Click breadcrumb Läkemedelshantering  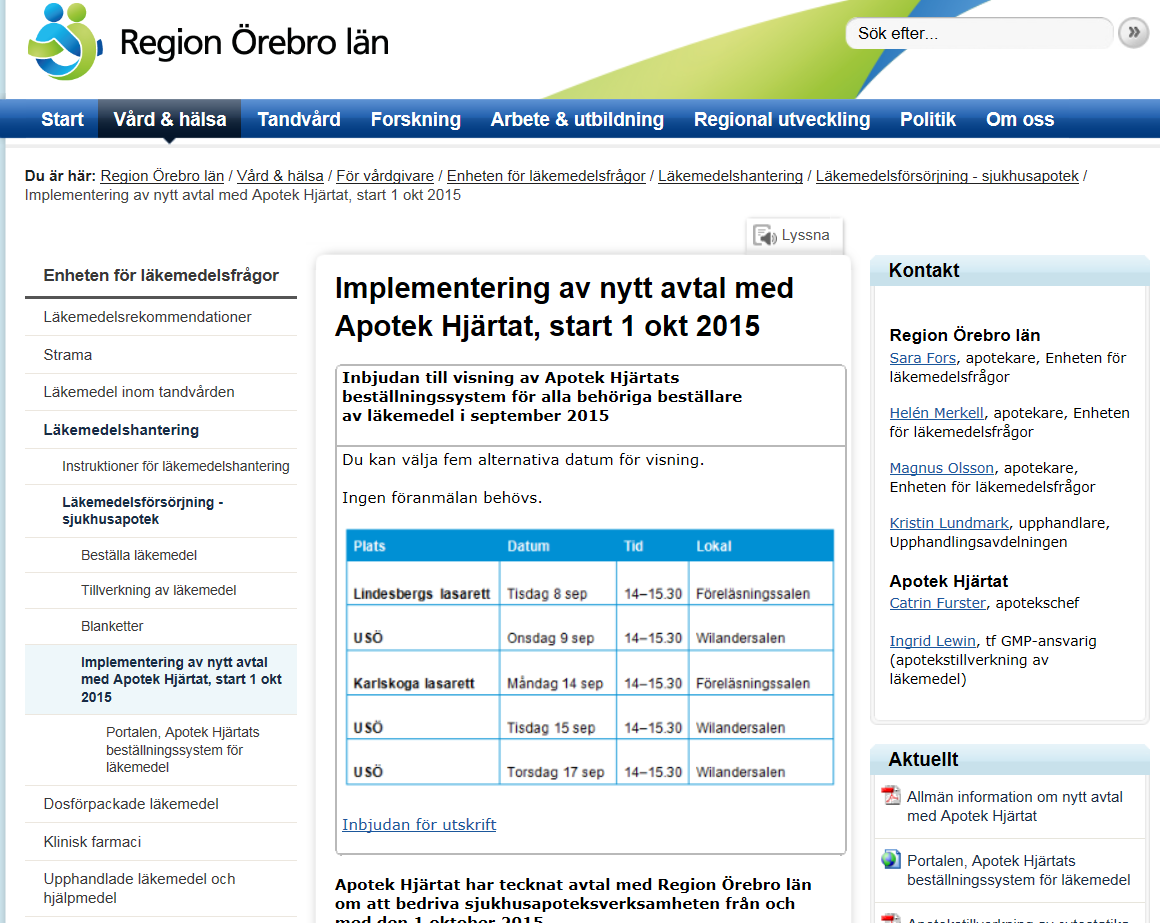[x=730, y=176]
